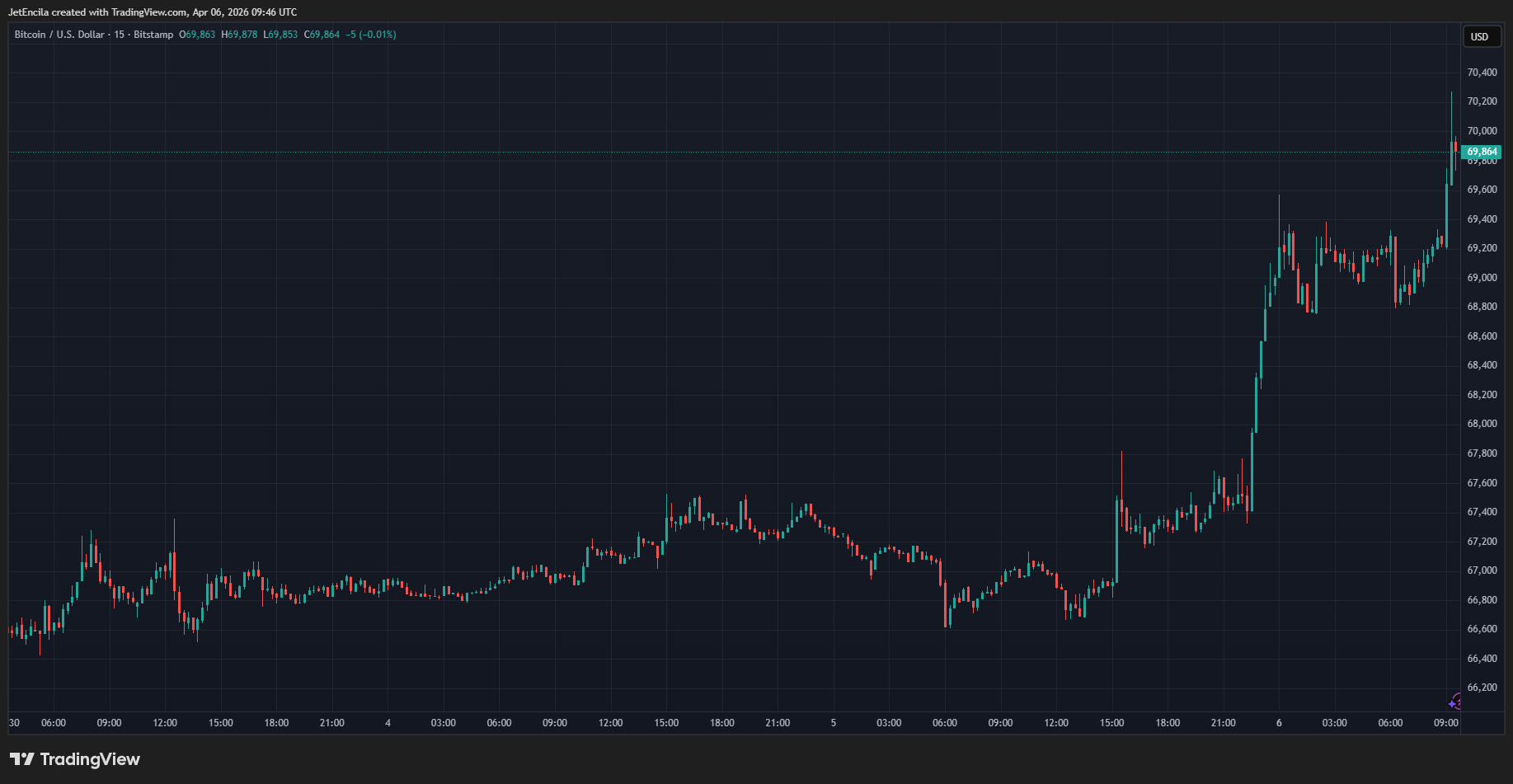This screenshot has width=1513, height=784.
Task: Click the change value −5 (−0.01%)
Action: click(371, 35)
